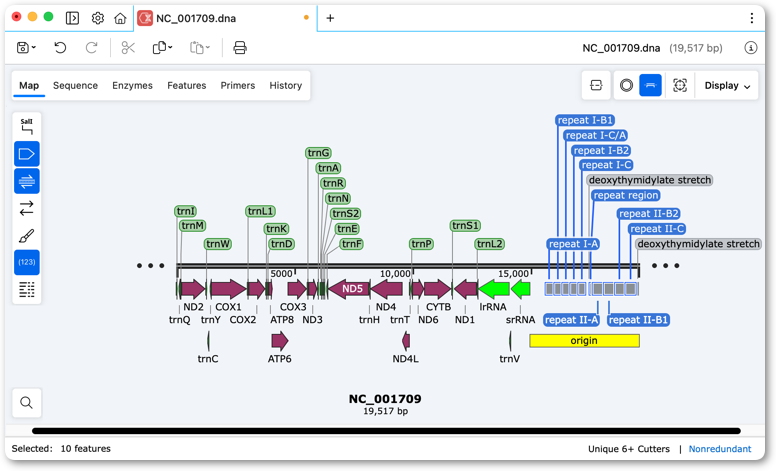This screenshot has width=776, height=471.
Task: Click the Nonredundant link
Action: [x=720, y=449]
